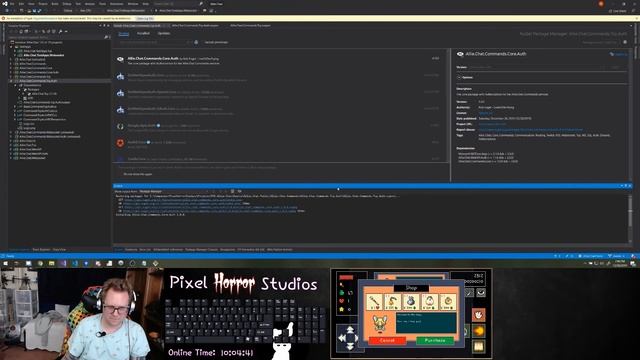Open the Updates tab in NuGet manager
Image resolution: width=640 pixels, height=360 pixels.
[164, 33]
